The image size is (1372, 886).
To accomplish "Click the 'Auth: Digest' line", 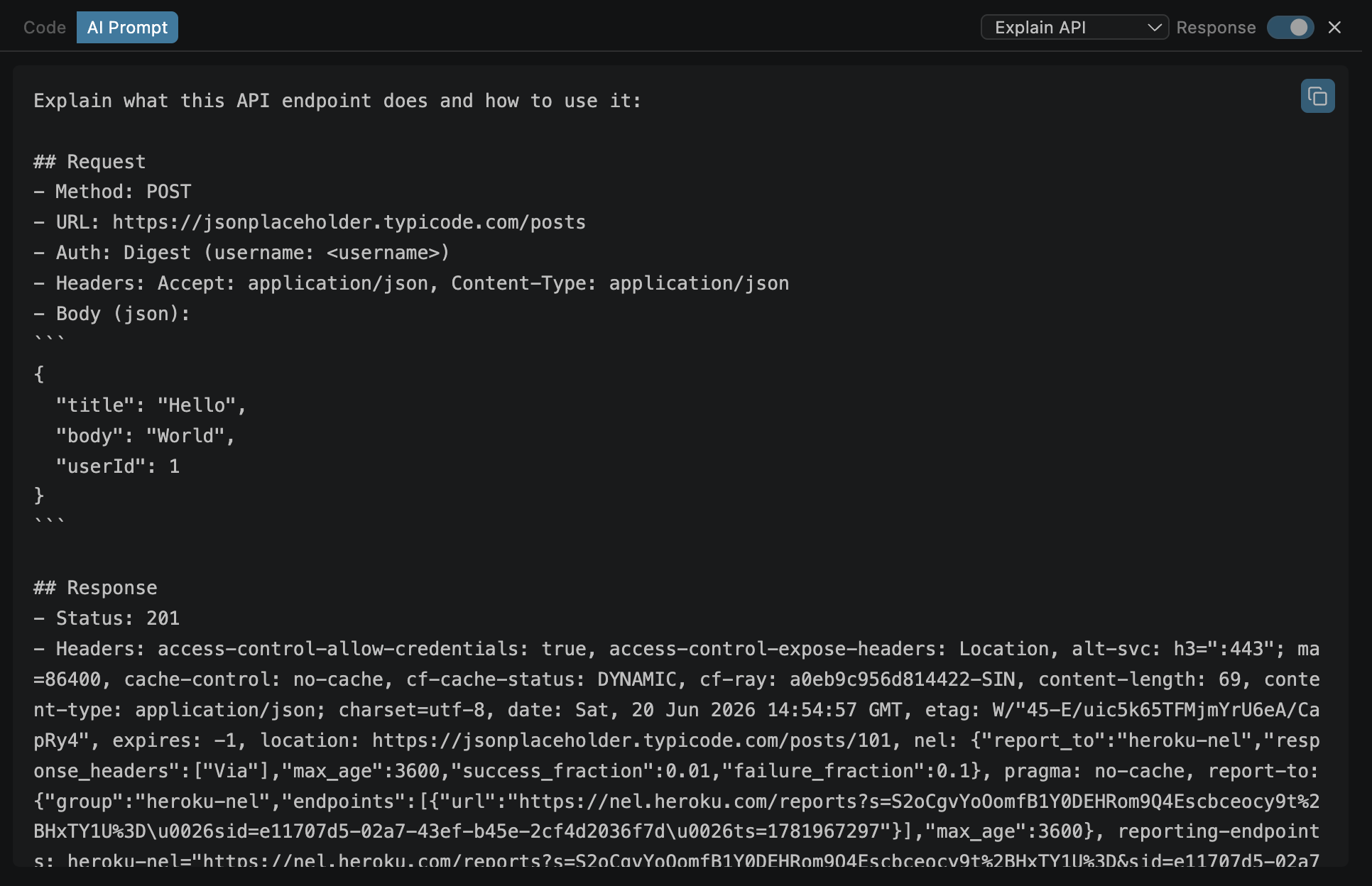I will 241,253.
